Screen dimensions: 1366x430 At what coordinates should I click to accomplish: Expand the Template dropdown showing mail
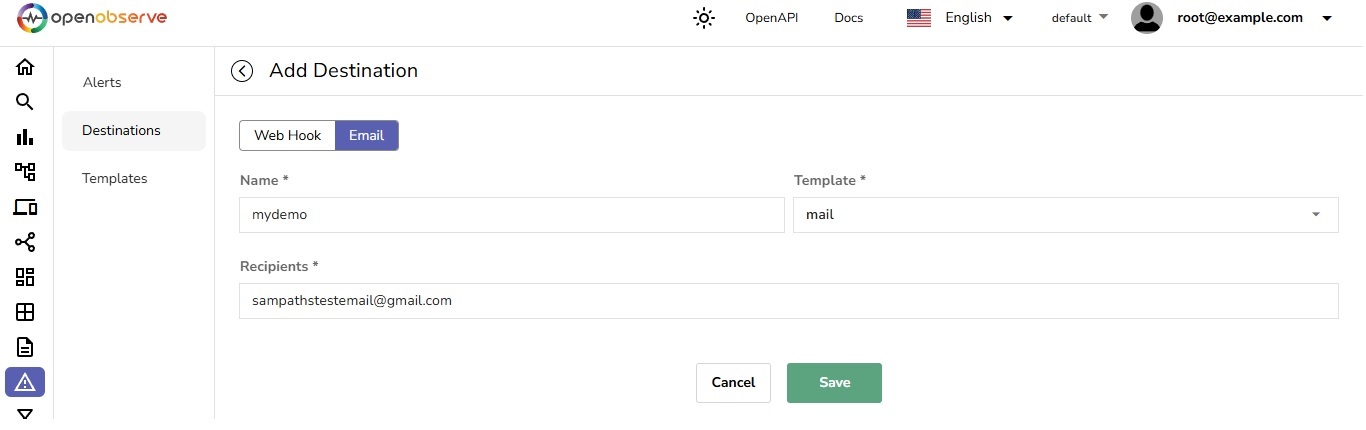[1065, 215]
